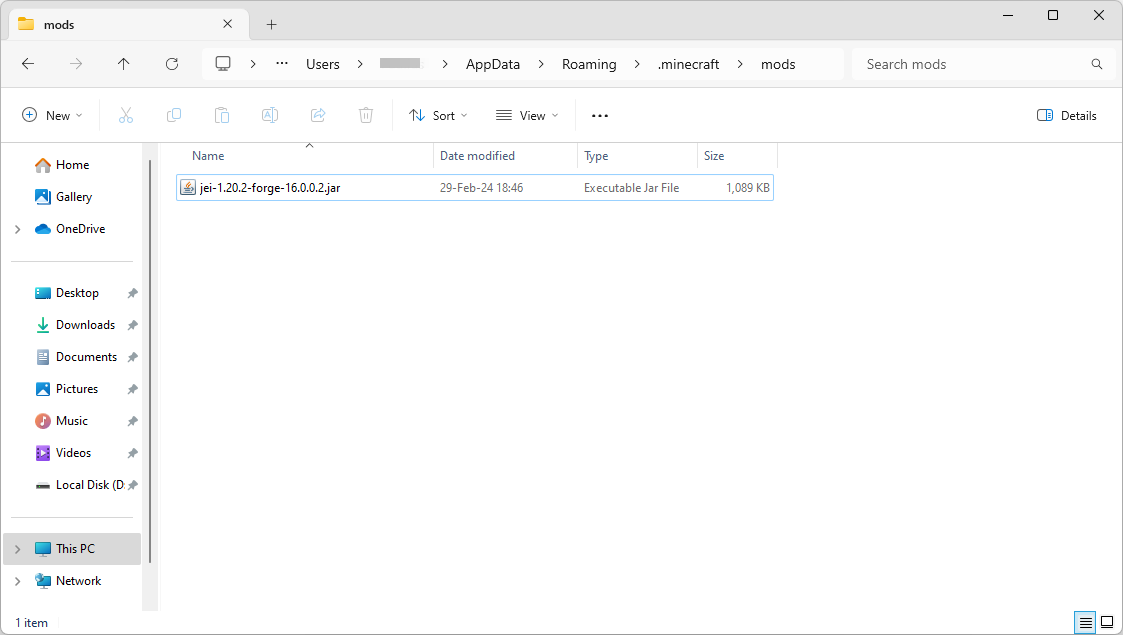Image resolution: width=1123 pixels, height=635 pixels.
Task: Click the Paste icon
Action: (x=222, y=115)
